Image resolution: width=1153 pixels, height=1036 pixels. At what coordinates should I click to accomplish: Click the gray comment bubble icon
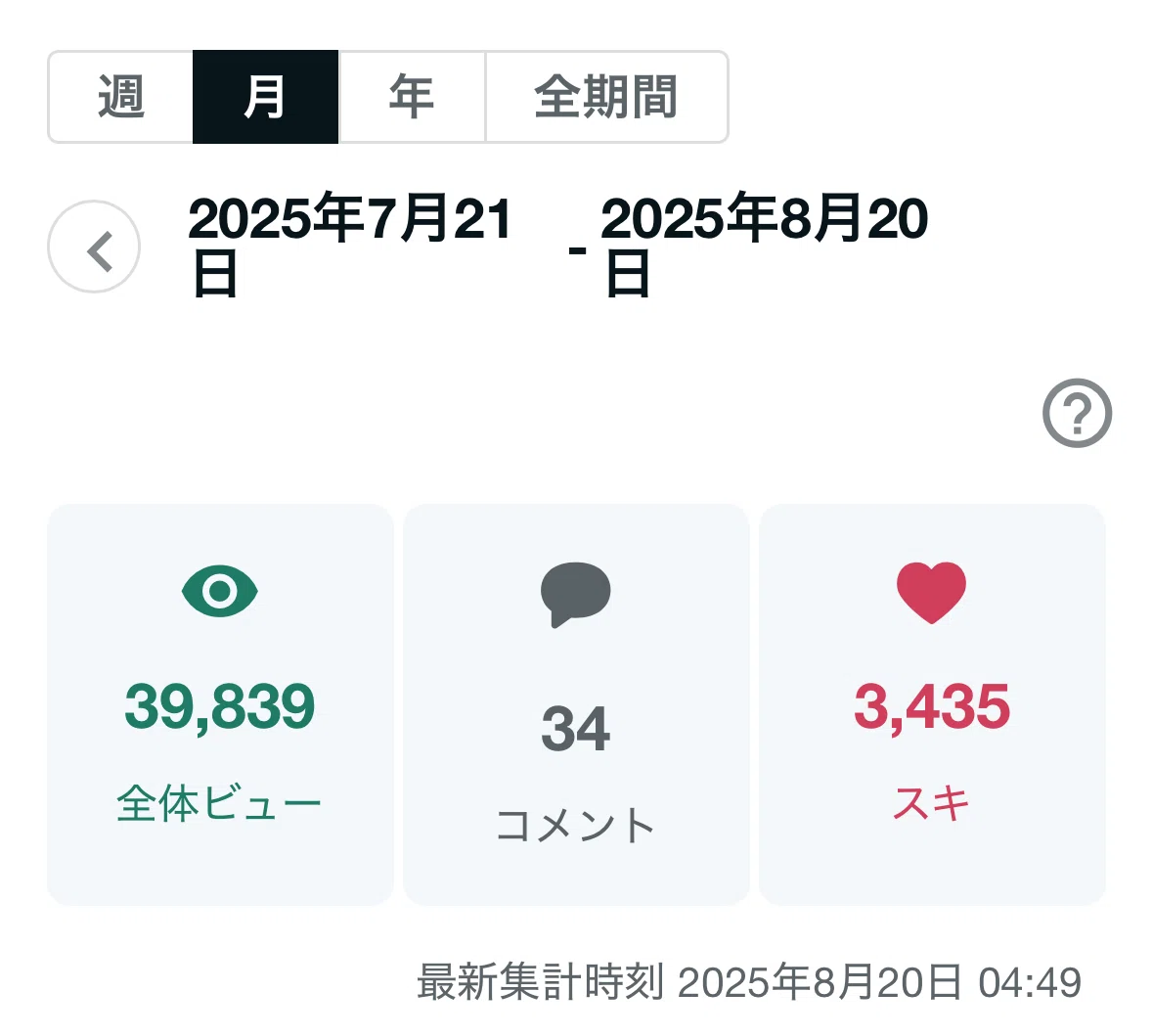click(576, 595)
